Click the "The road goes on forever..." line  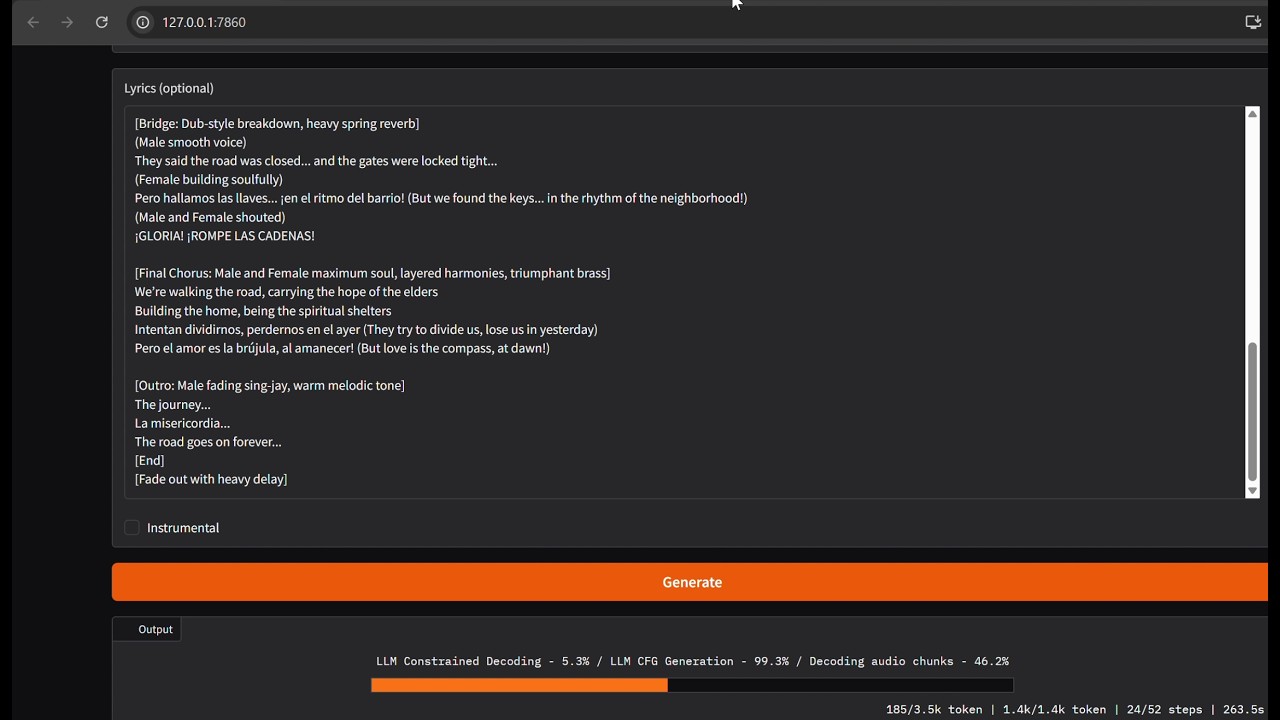point(208,442)
